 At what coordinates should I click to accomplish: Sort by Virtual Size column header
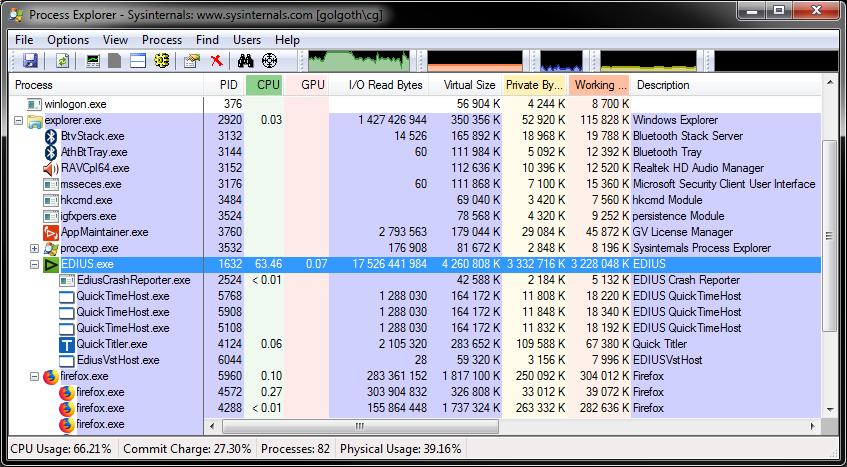click(x=466, y=85)
